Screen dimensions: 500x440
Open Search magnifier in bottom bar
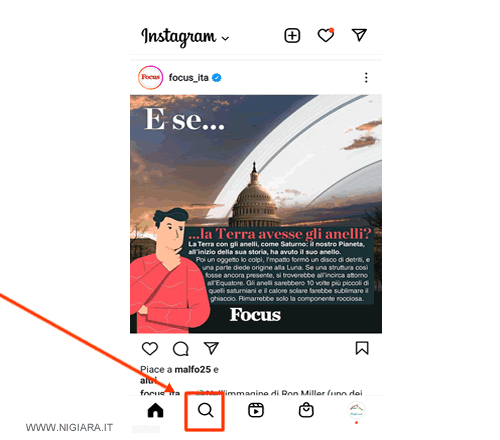coord(205,410)
